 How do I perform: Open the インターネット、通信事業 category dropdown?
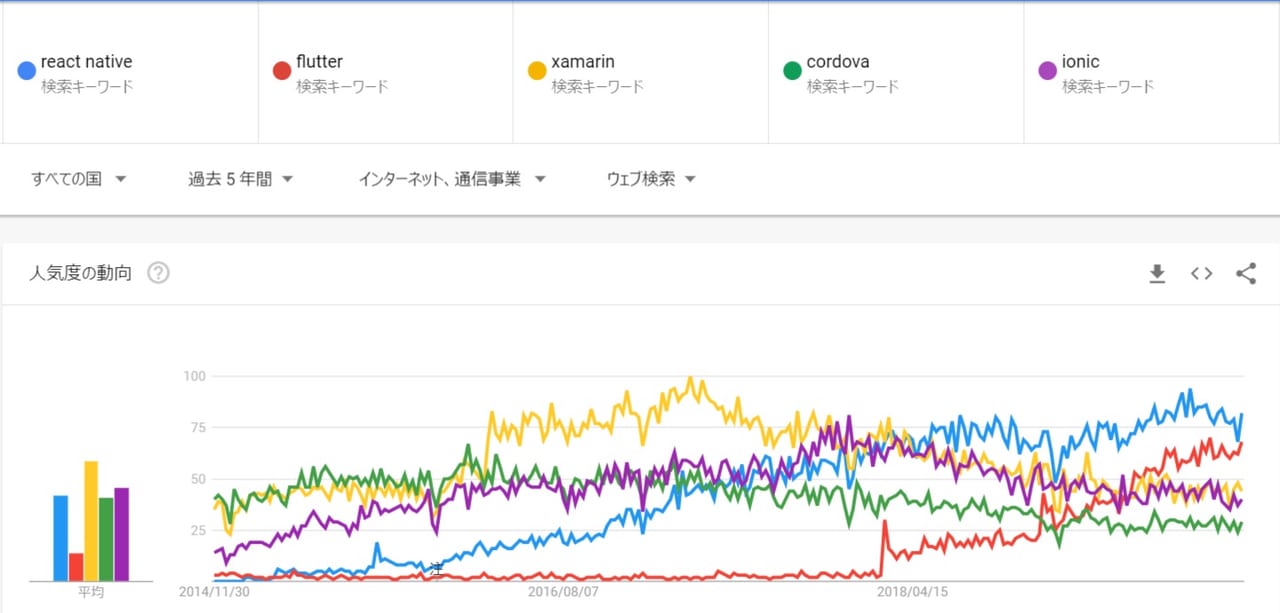[452, 180]
